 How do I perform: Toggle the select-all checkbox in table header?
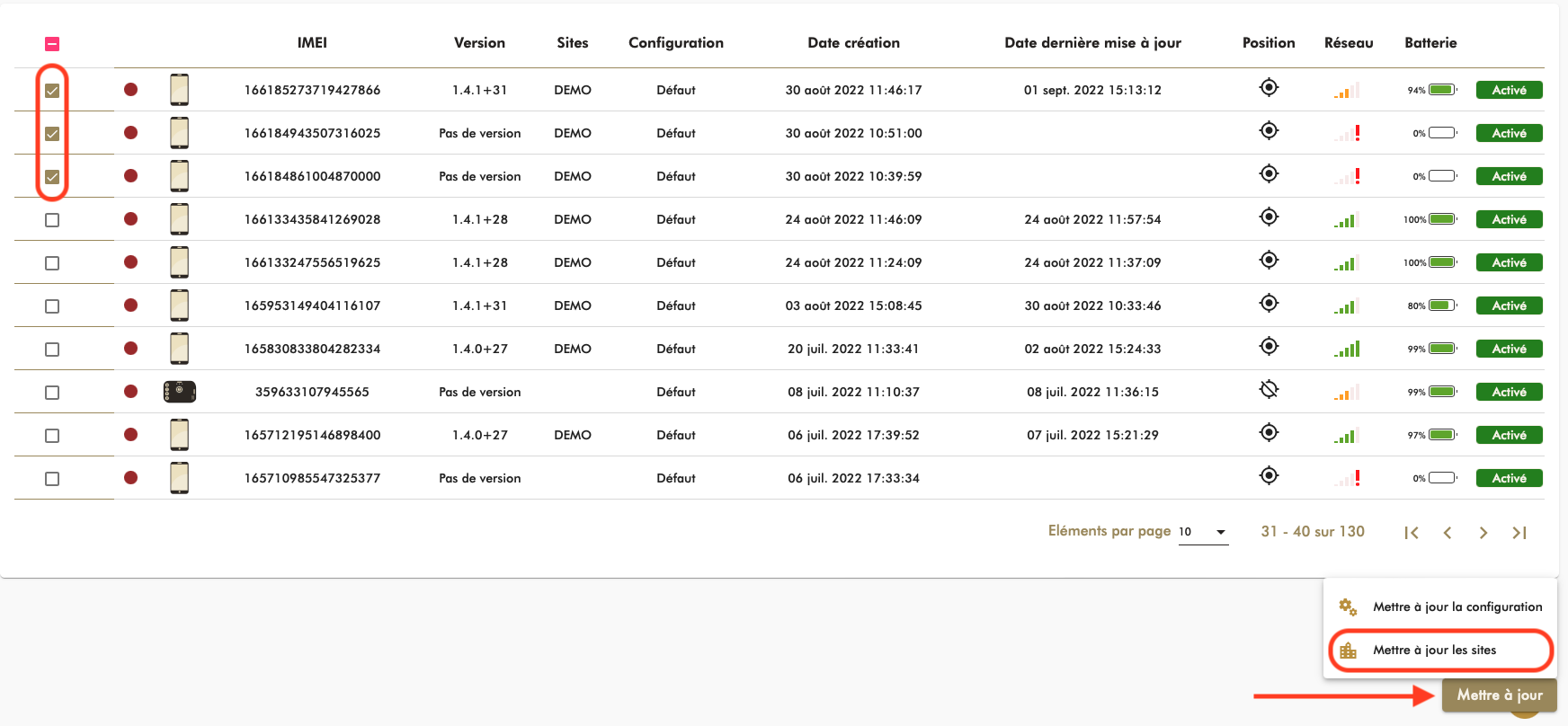click(x=52, y=44)
